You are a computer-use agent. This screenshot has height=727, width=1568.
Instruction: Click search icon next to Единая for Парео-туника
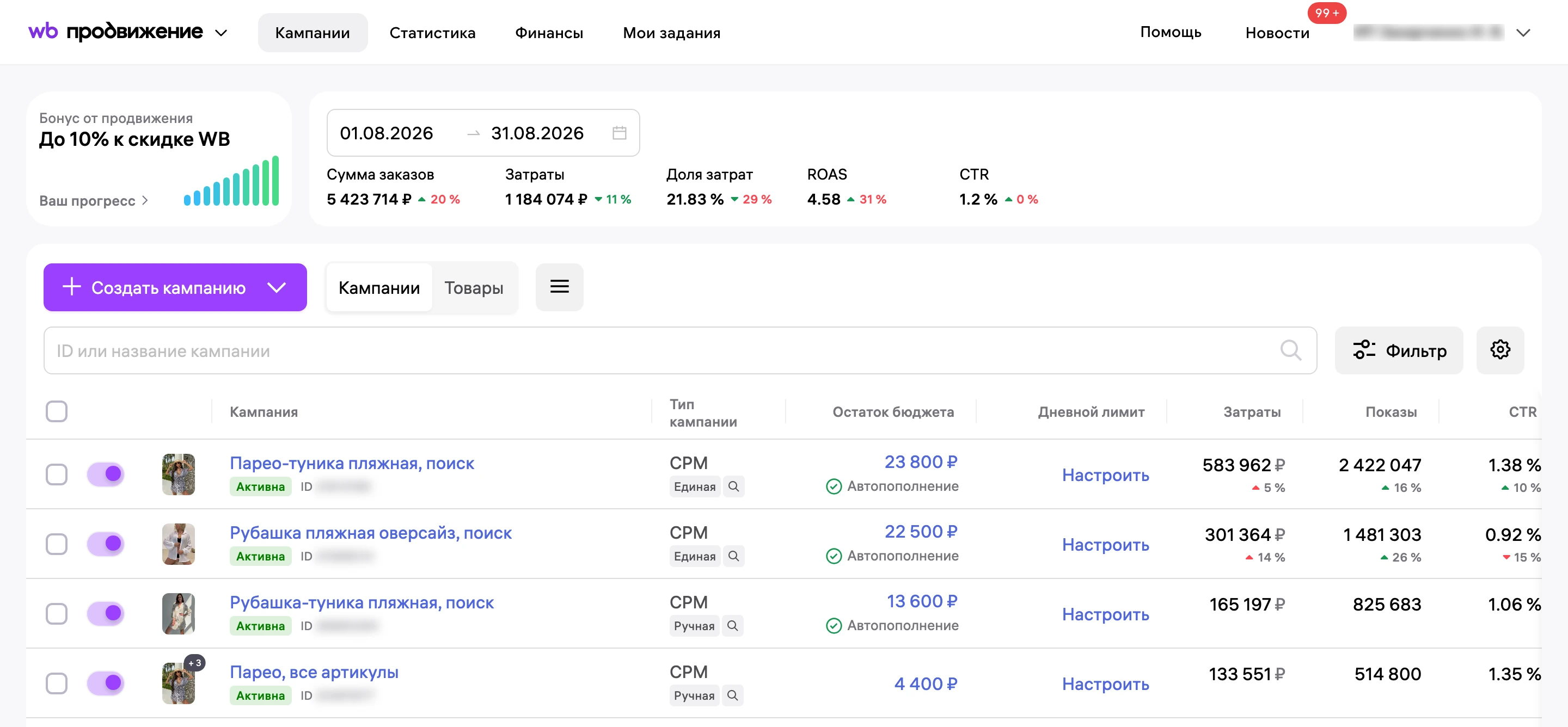(733, 486)
